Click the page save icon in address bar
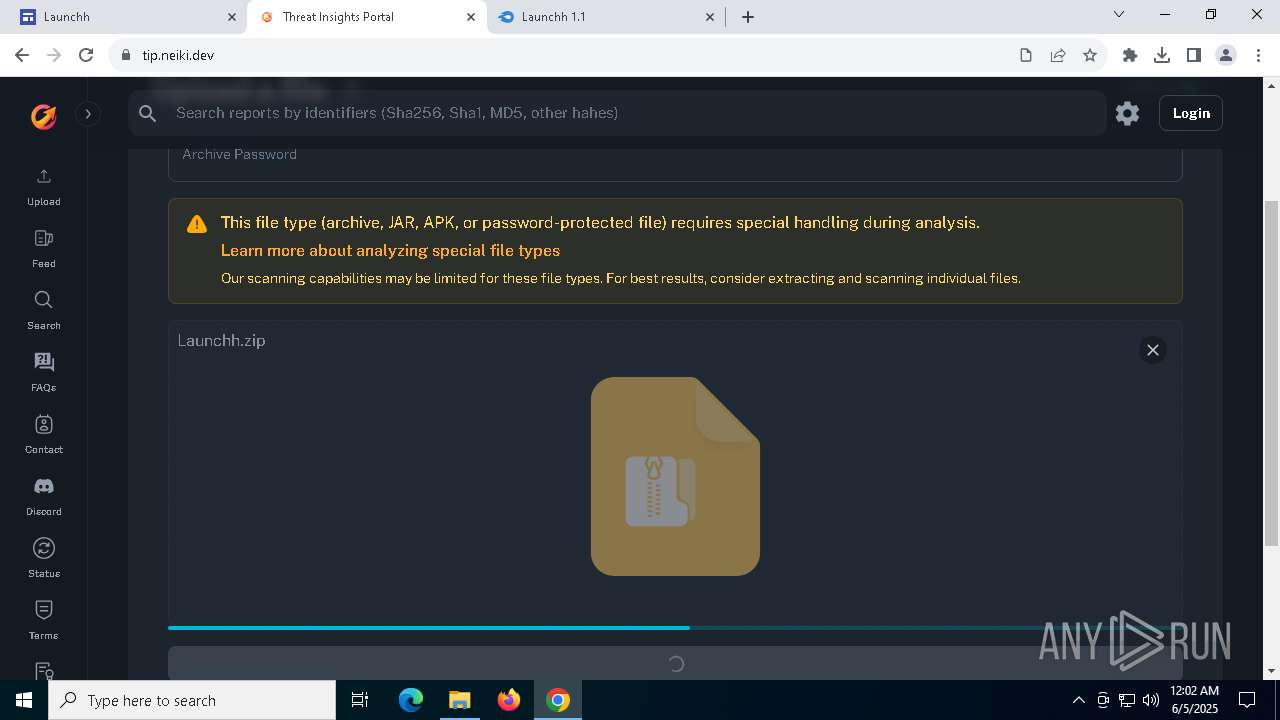 pos(1026,55)
